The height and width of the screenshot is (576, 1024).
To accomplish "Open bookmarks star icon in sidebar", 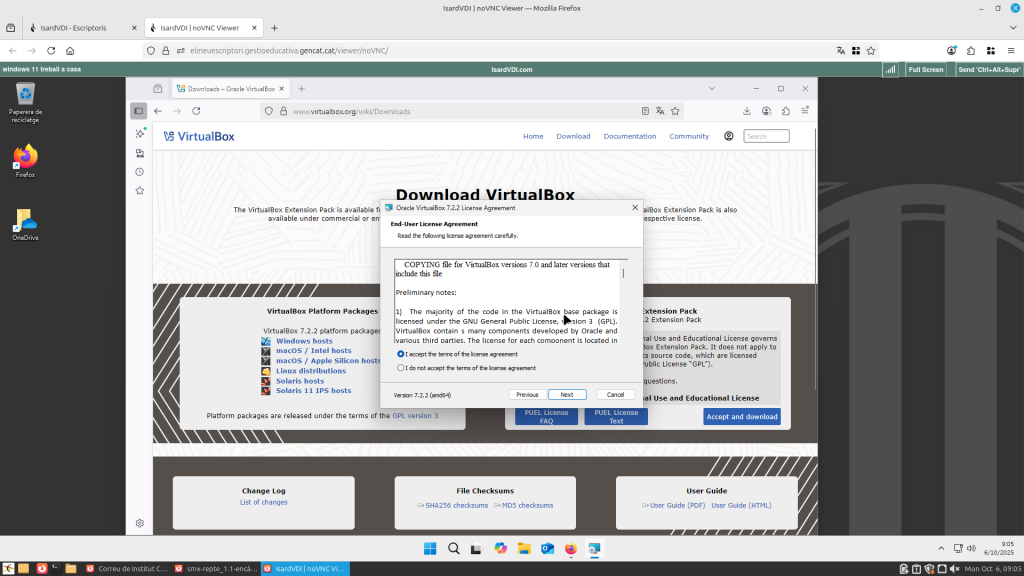I will coord(140,191).
